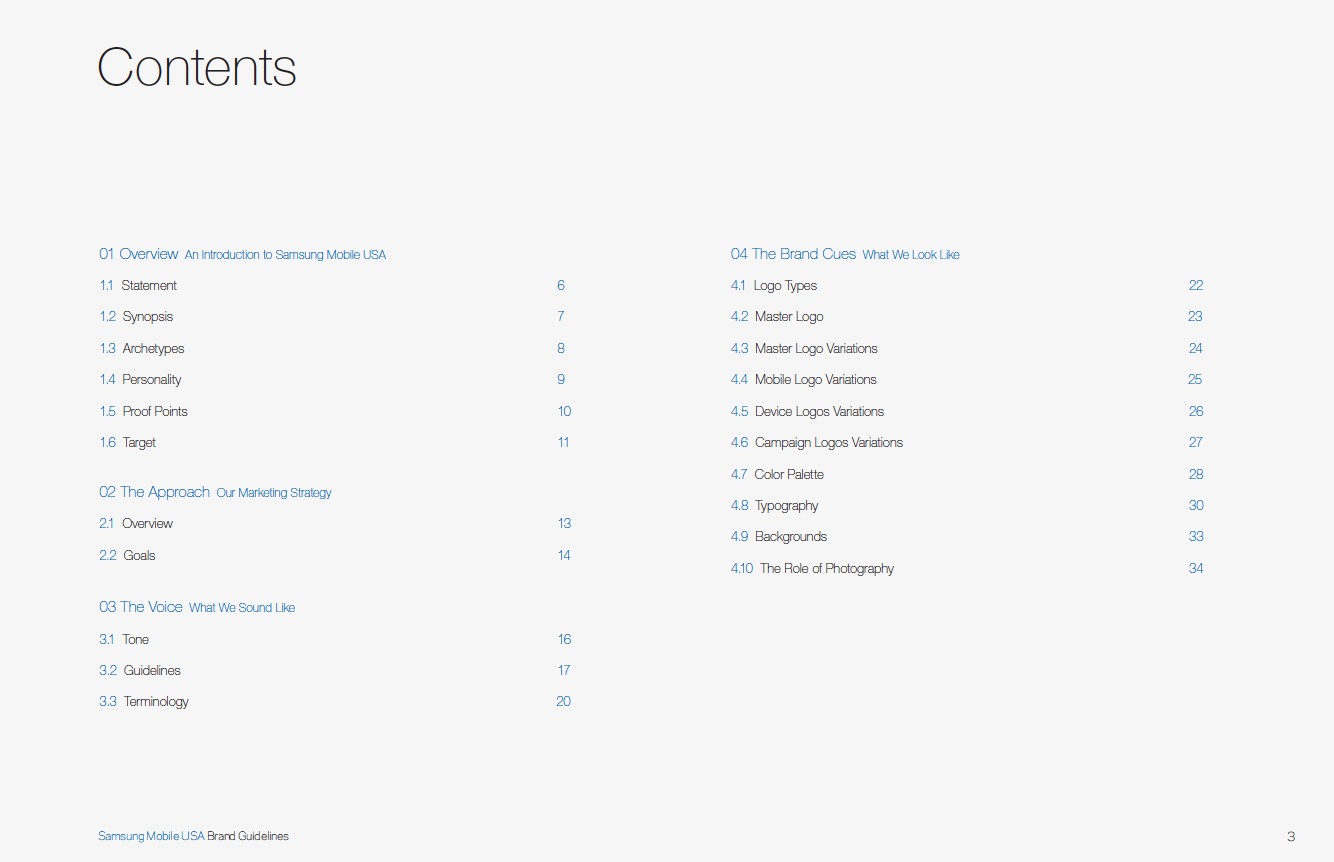Navigate to 4.7 Color Palette
The width and height of the screenshot is (1334, 862).
tap(789, 474)
